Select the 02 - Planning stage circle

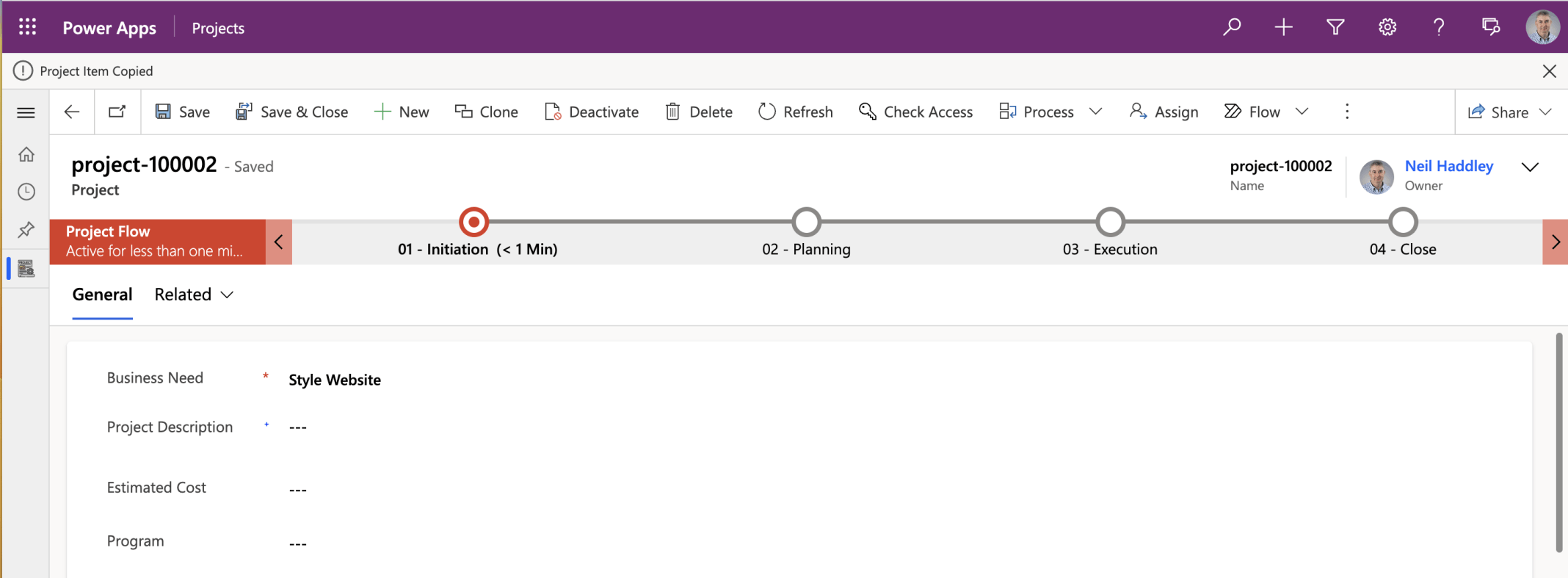[807, 222]
